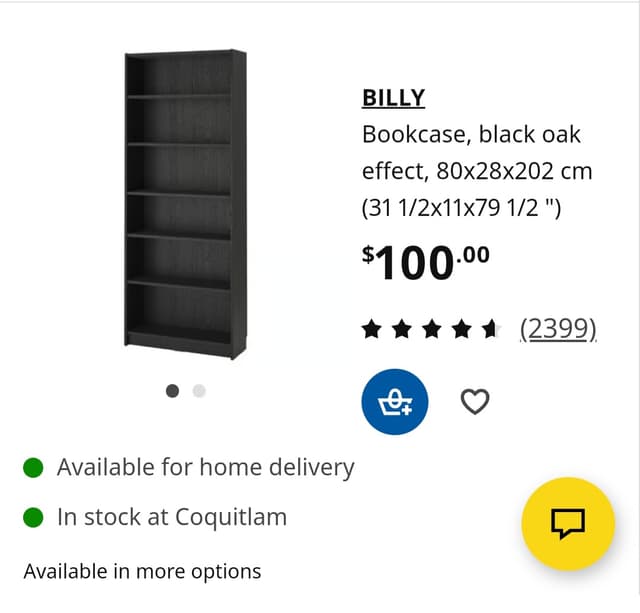This screenshot has height=613, width=640.
Task: Click the green dot beside Coquitlam stock status
Action: pos(33,517)
